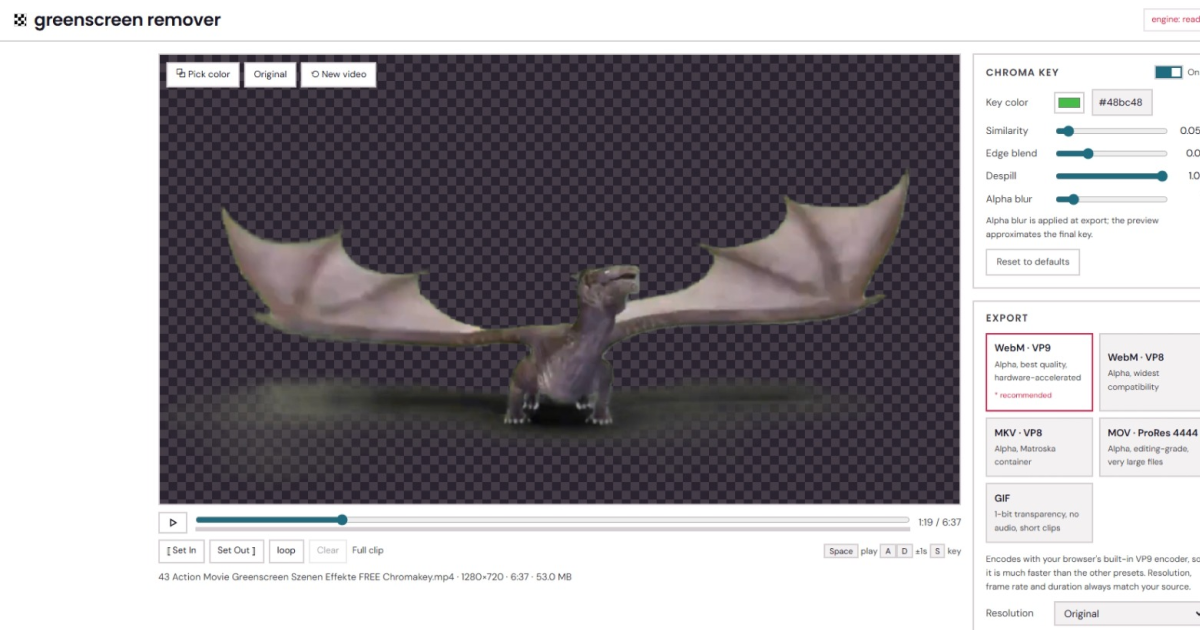
Task: Click the A key hint
Action: coord(887,551)
